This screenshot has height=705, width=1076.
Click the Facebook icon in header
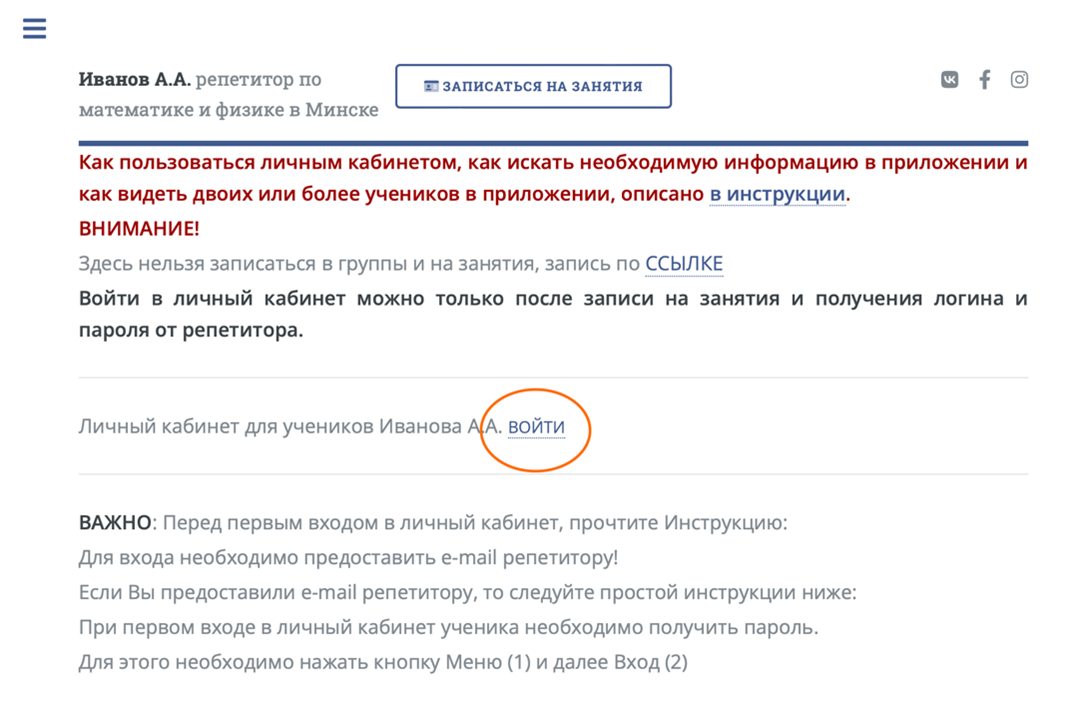point(984,80)
